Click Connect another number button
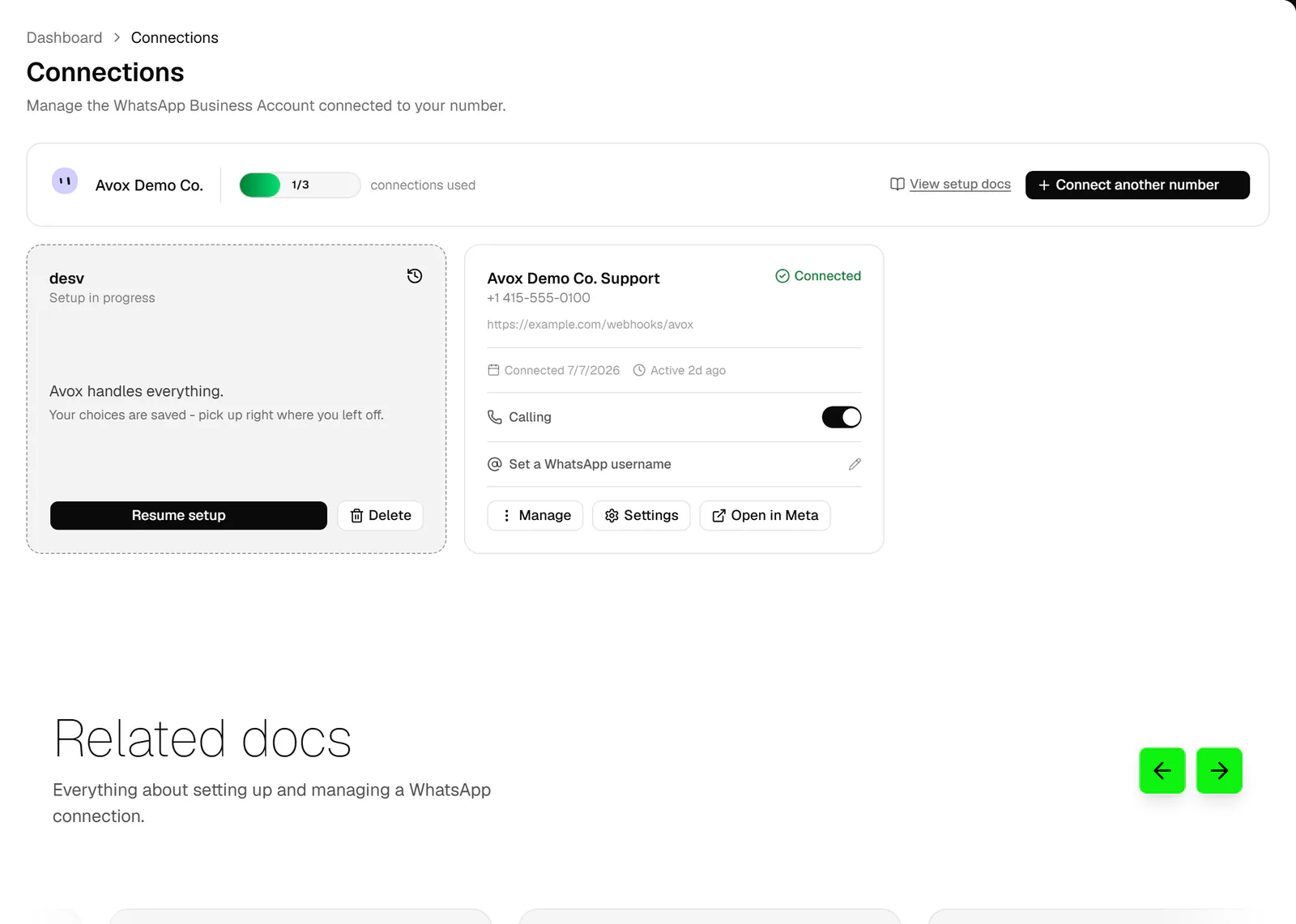 tap(1137, 185)
